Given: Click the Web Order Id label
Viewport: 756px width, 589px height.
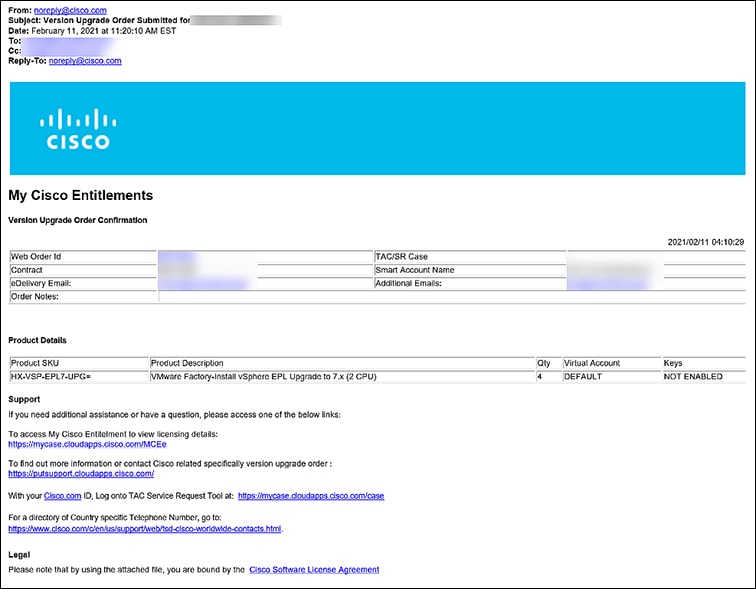Looking at the screenshot, I should (x=36, y=257).
